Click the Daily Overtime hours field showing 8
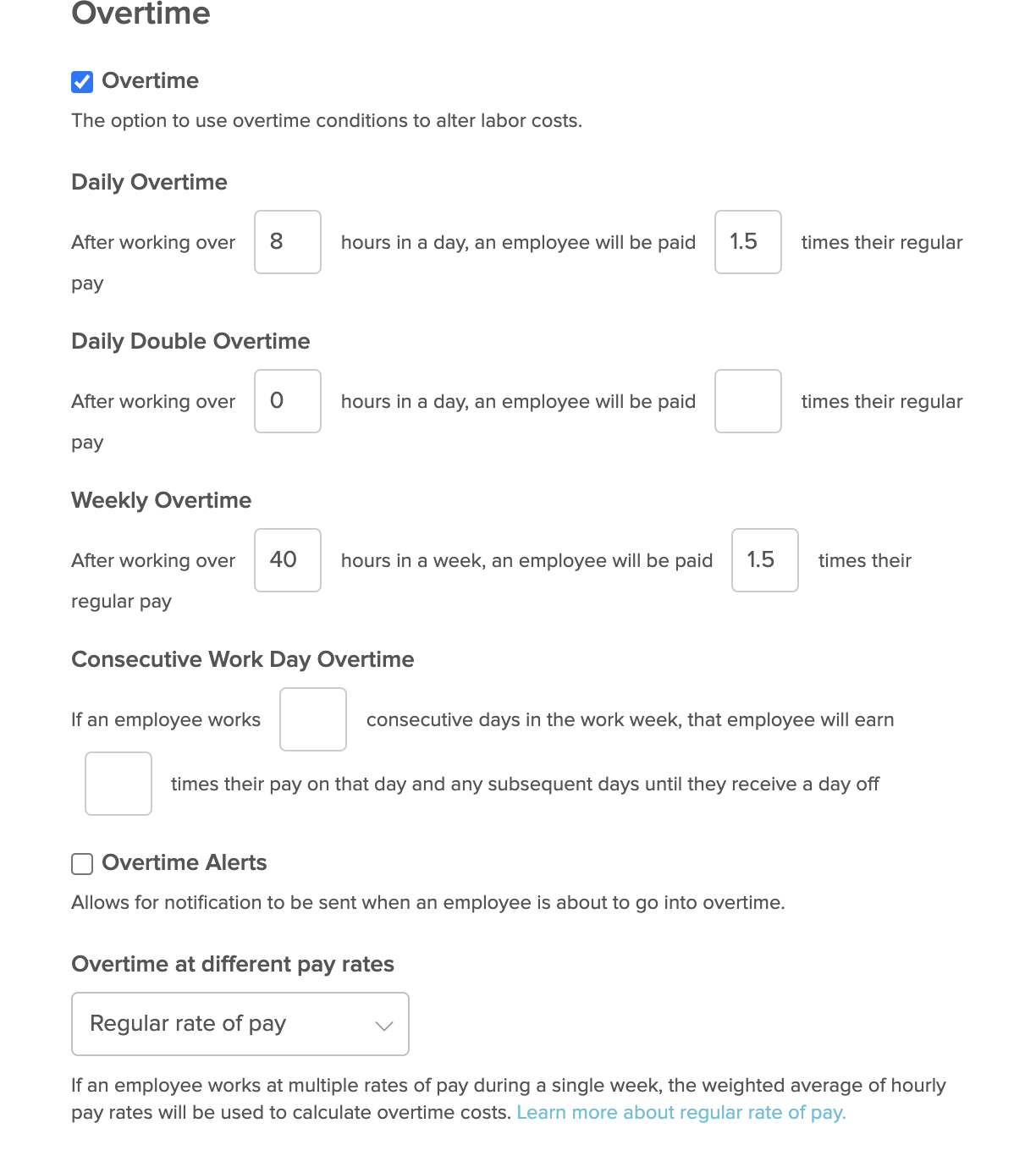1036x1156 pixels. point(288,242)
